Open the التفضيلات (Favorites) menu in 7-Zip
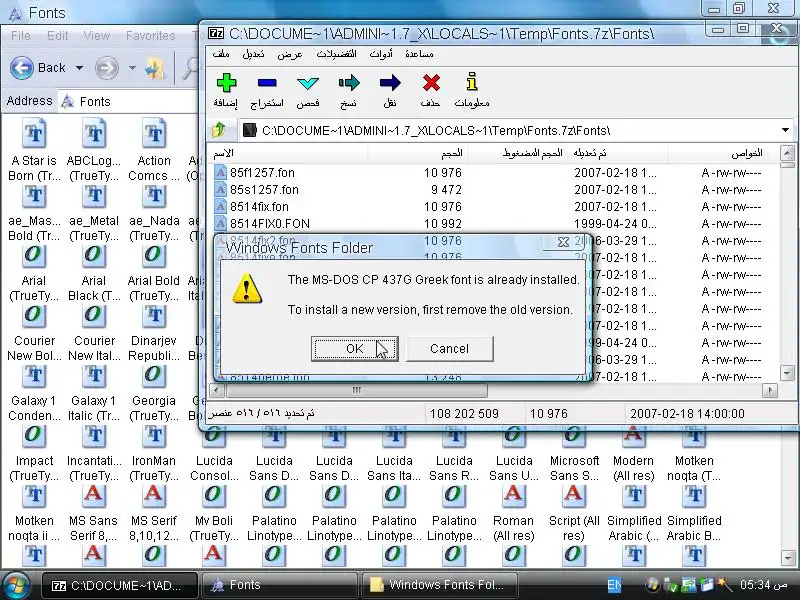The image size is (800, 600). click(x=336, y=54)
